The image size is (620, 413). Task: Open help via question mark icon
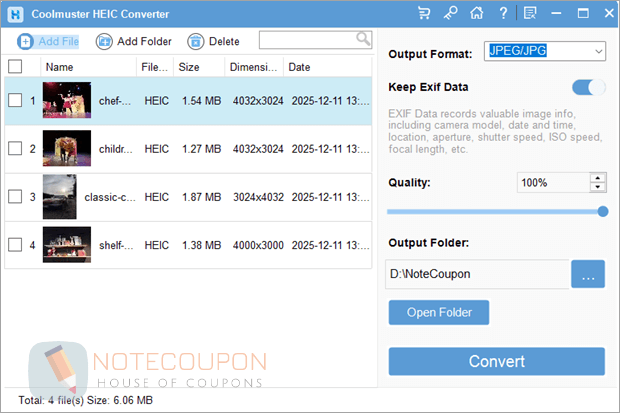(x=503, y=13)
